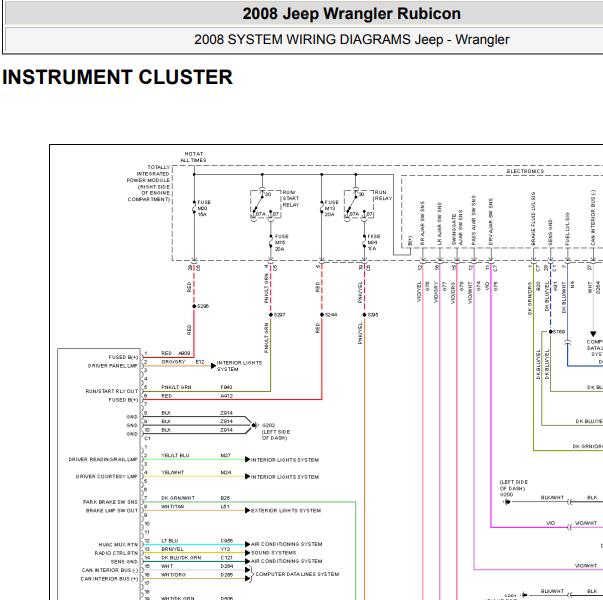Click the "S169" splice label
Viewport: 603px width, 600px height.
[559, 331]
